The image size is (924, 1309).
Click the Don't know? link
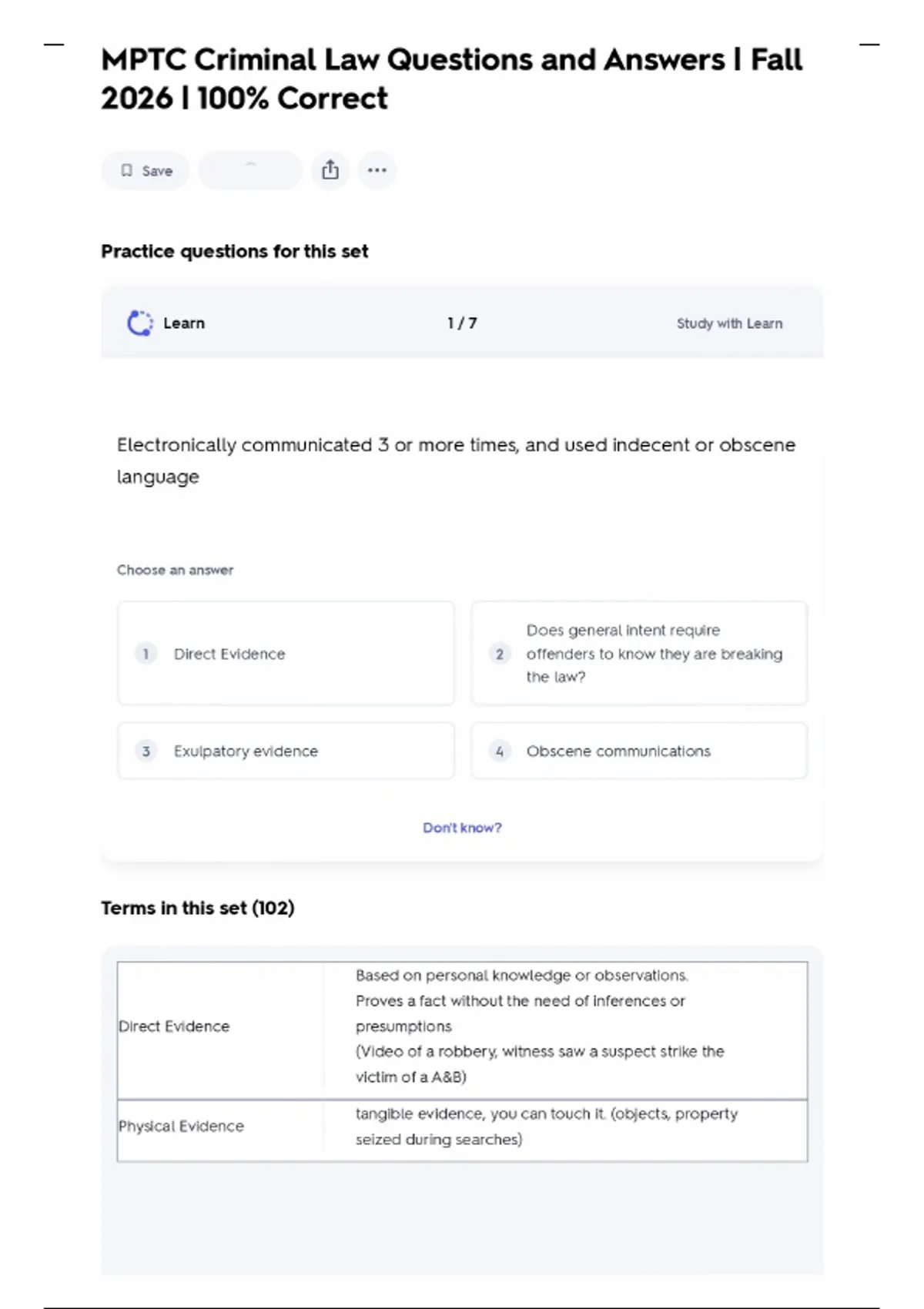pos(462,828)
